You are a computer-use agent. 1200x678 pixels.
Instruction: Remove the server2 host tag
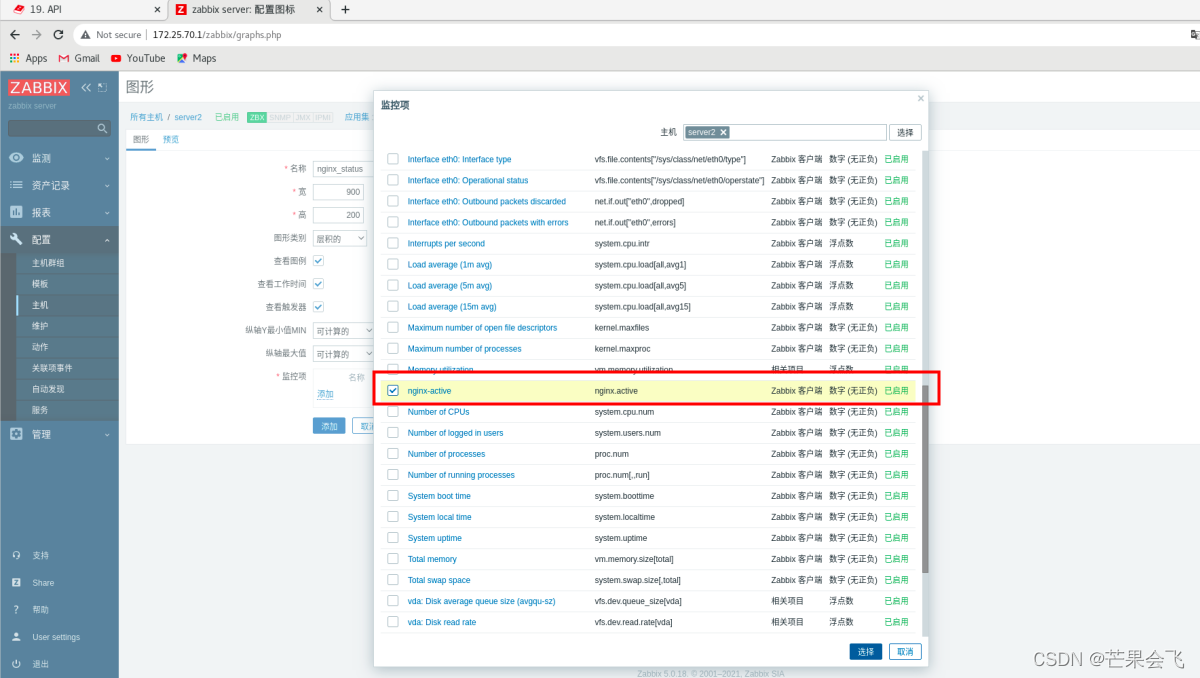[723, 132]
